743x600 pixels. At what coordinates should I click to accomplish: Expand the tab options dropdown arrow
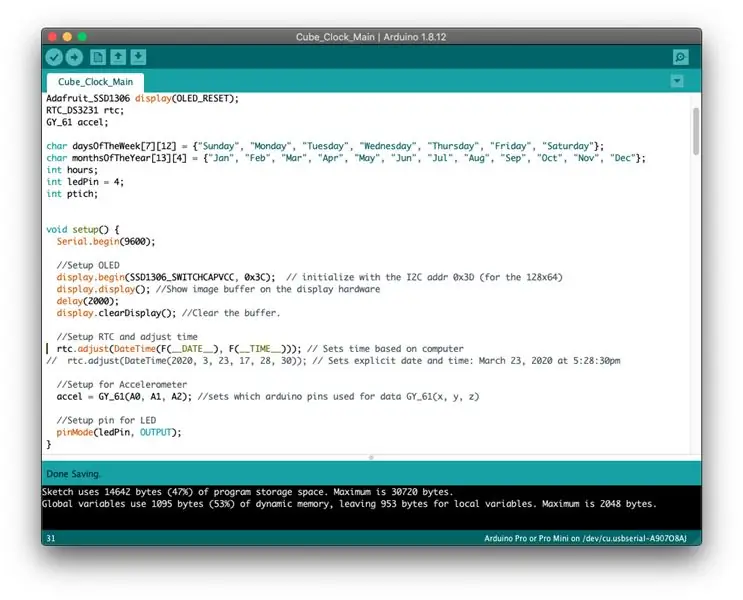[677, 81]
